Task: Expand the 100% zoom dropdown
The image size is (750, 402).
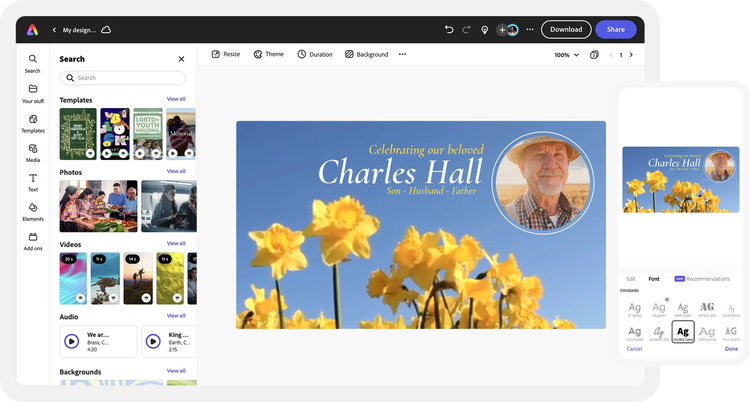Action: pyautogui.click(x=566, y=55)
